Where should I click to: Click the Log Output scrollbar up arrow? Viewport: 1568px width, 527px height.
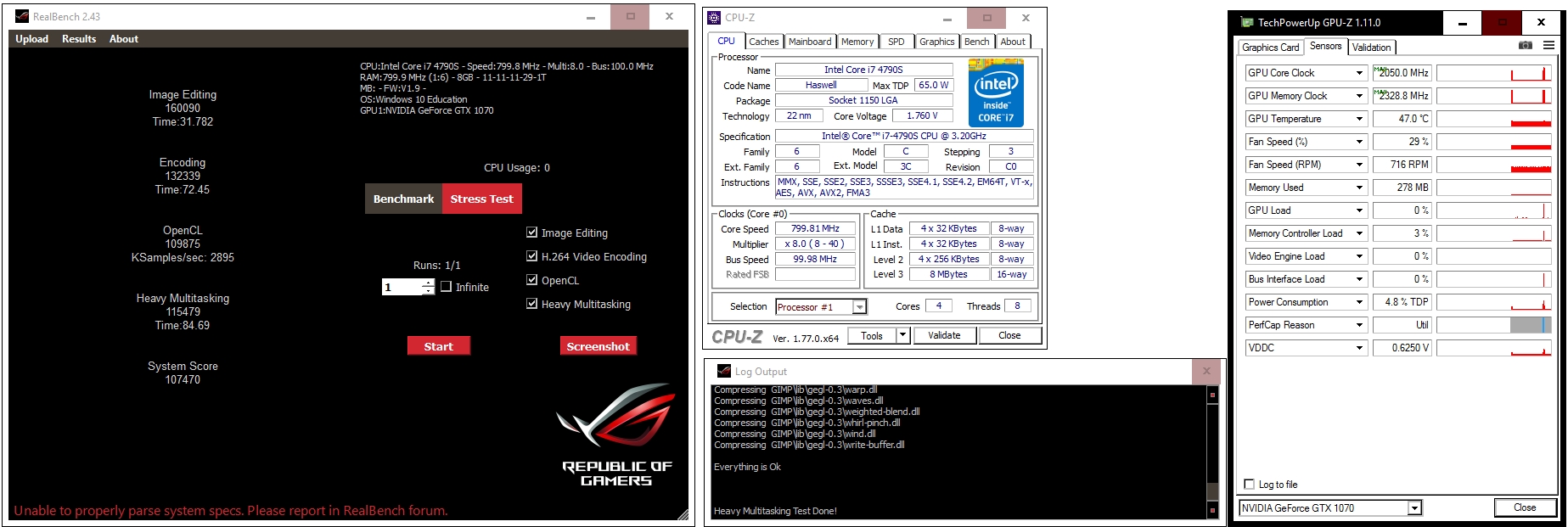1212,395
